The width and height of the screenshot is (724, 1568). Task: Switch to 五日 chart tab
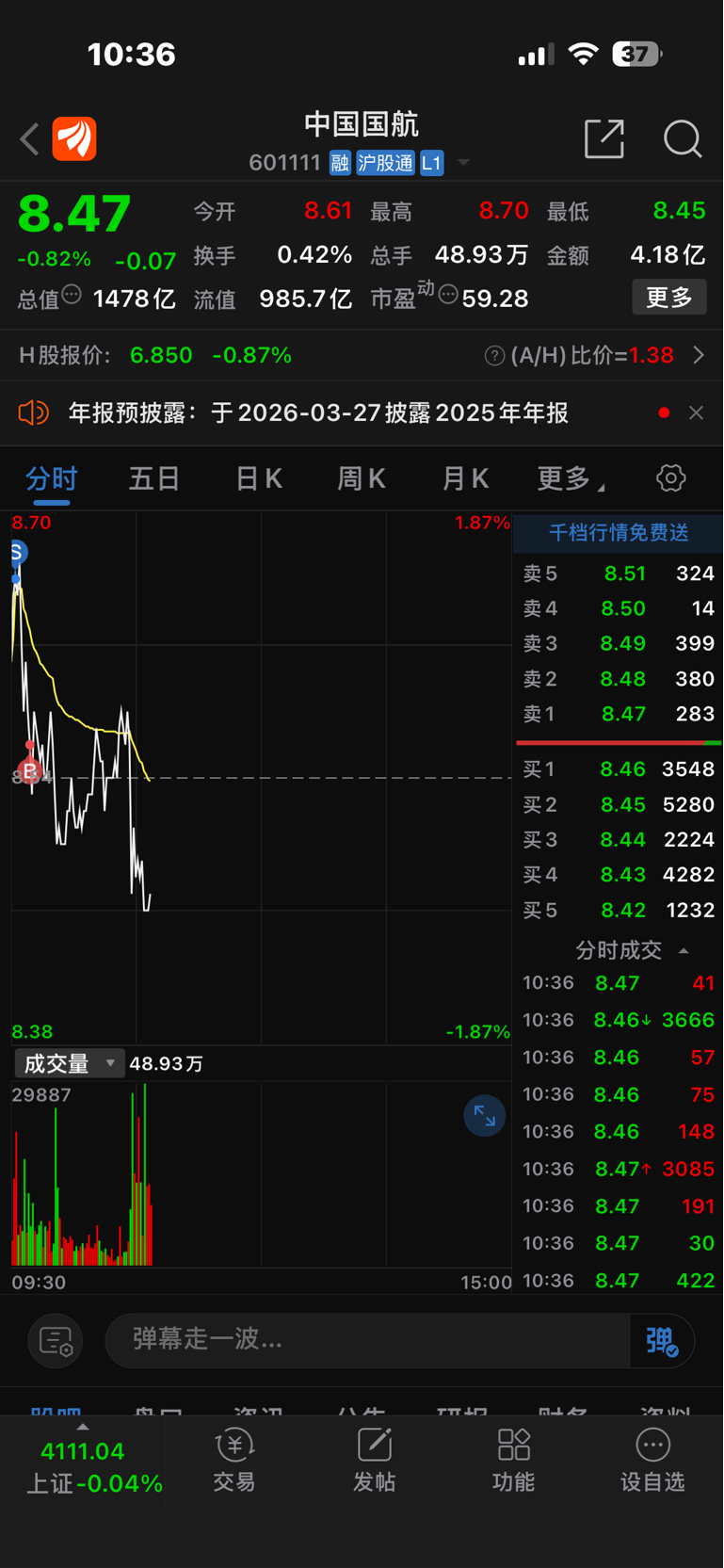pyautogui.click(x=154, y=478)
